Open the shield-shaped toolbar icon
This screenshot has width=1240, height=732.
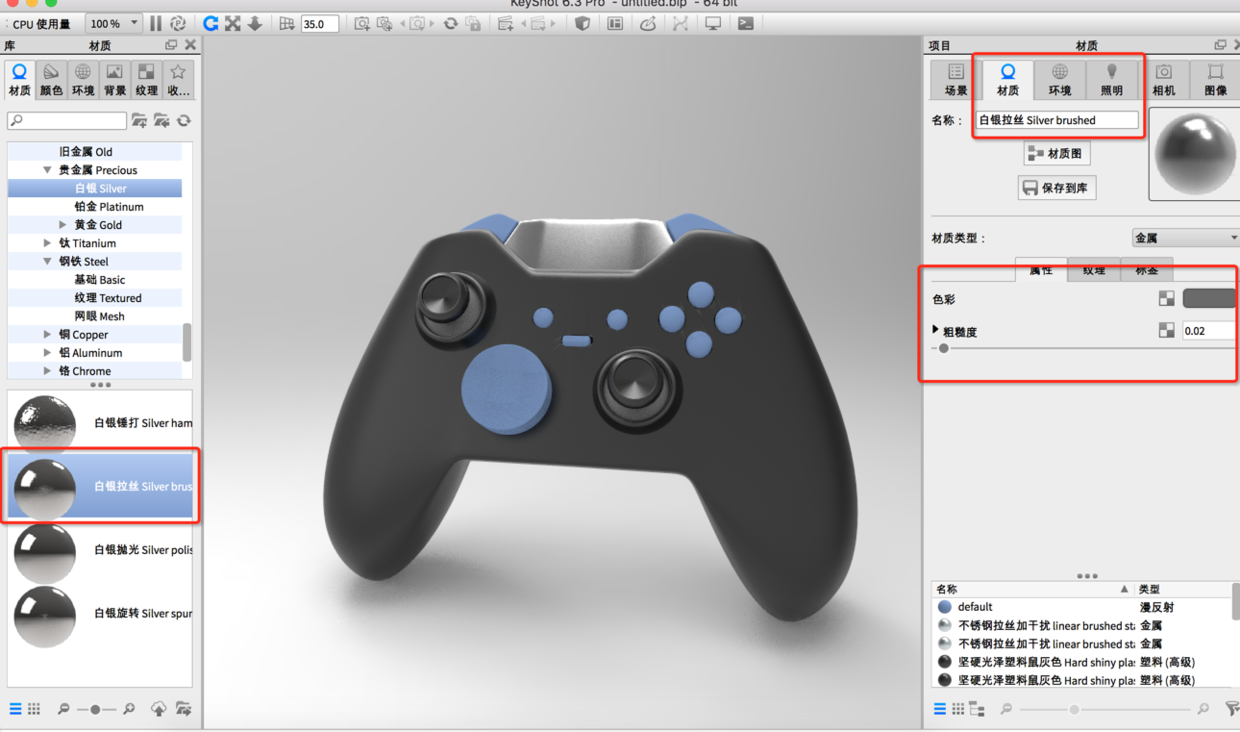(582, 23)
